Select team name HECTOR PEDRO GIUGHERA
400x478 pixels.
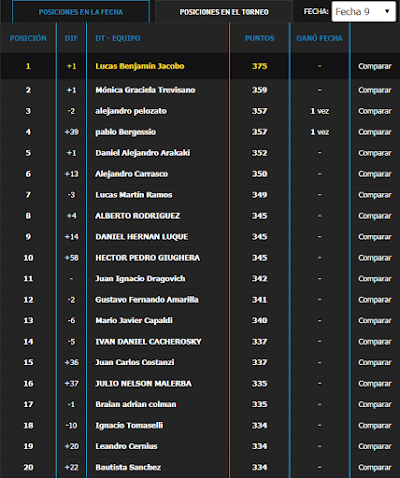coord(148,258)
